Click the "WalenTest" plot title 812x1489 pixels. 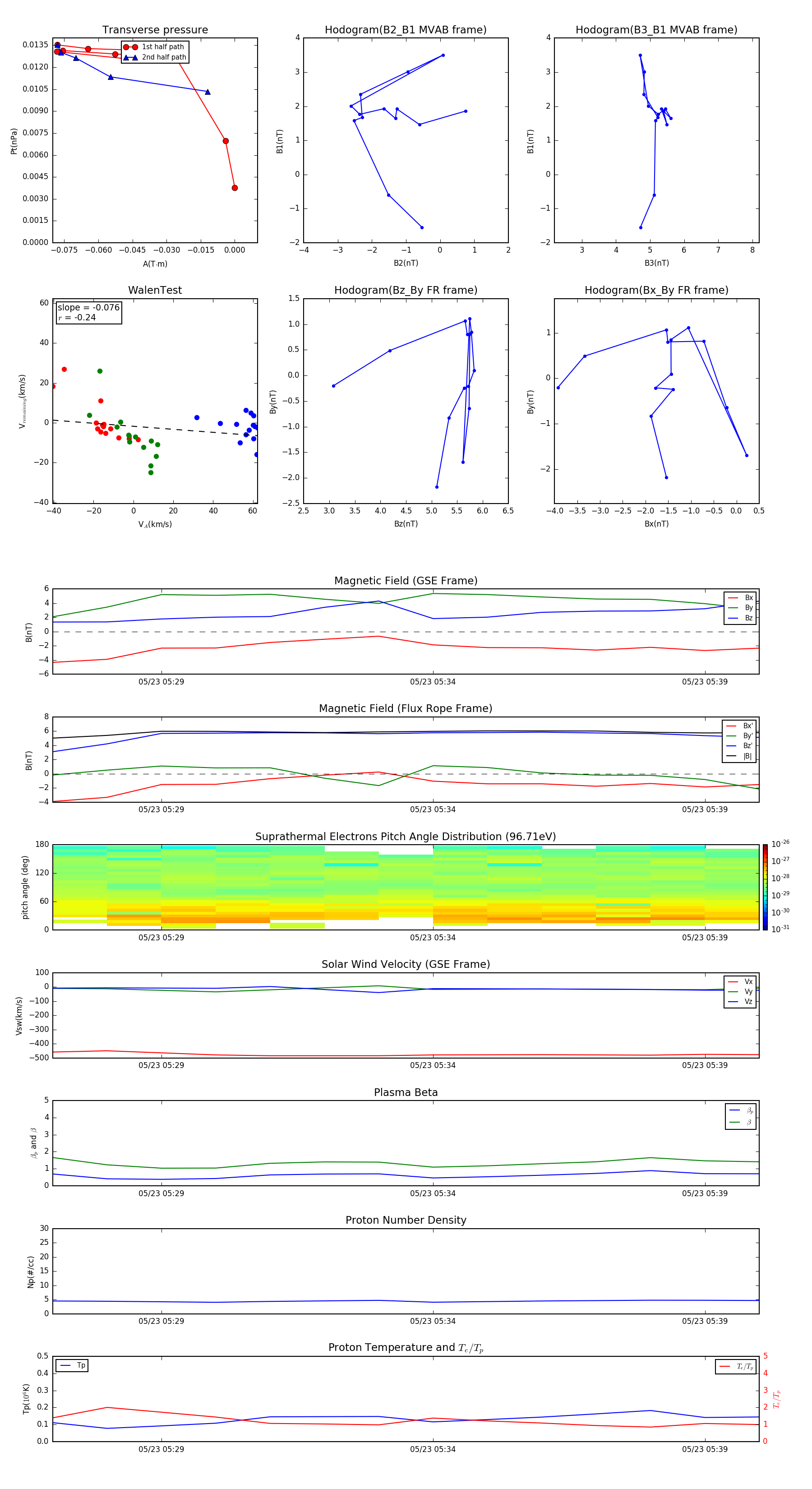pyautogui.click(x=155, y=290)
